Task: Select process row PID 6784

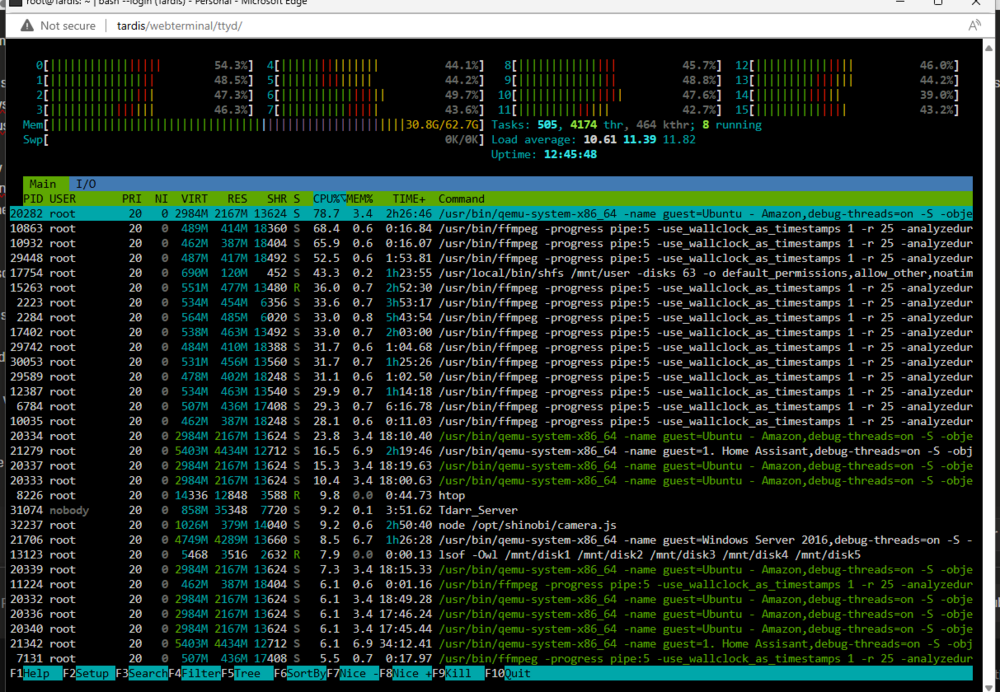Action: click(491, 406)
